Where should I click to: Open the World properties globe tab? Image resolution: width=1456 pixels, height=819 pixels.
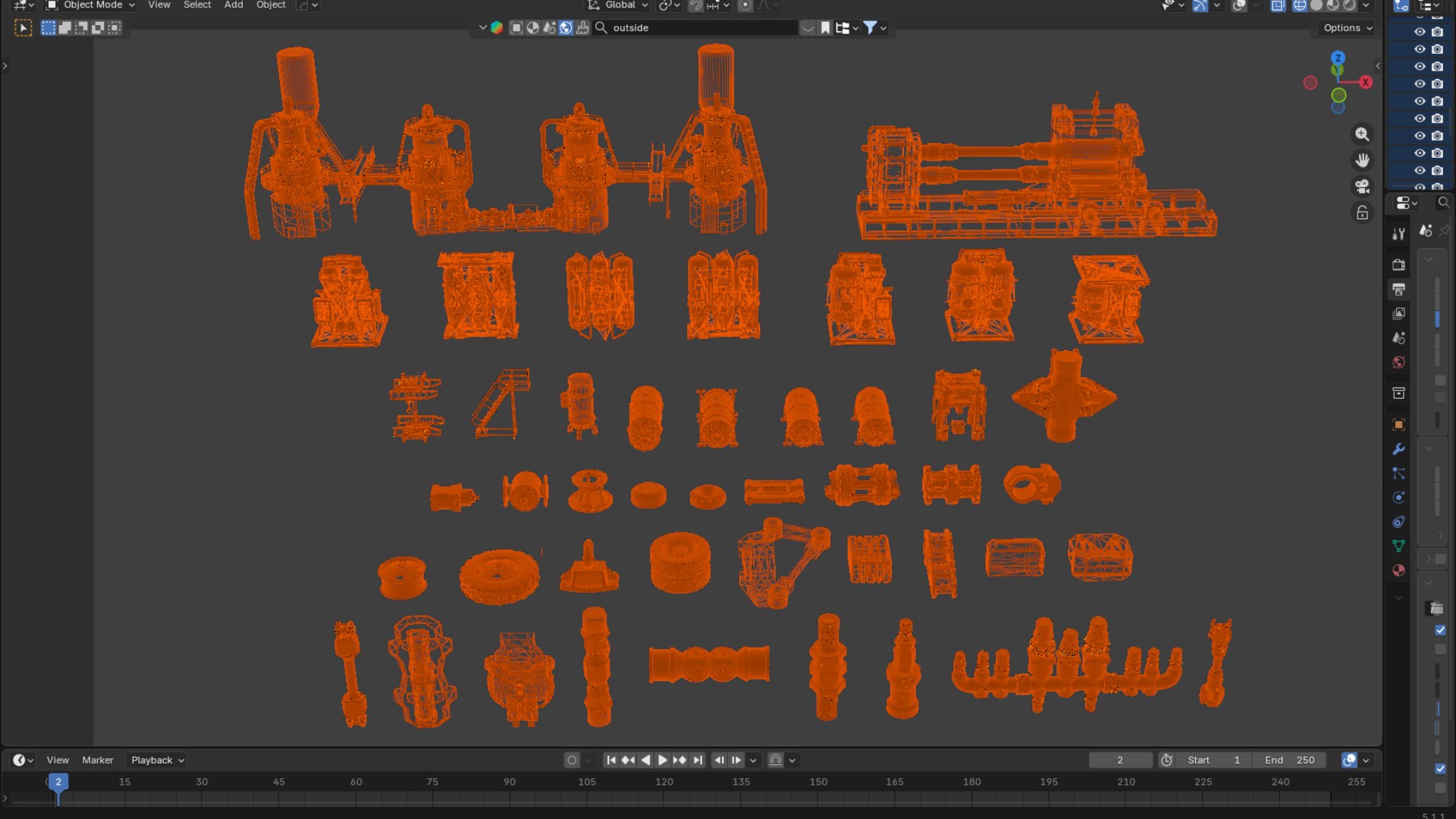1398,362
